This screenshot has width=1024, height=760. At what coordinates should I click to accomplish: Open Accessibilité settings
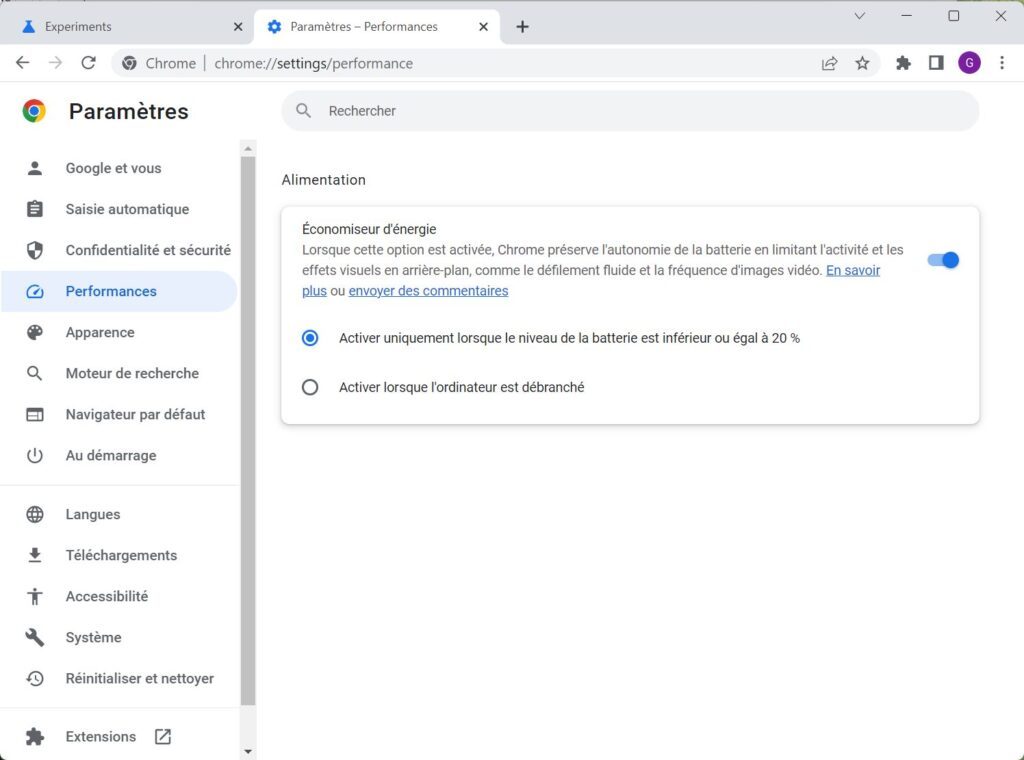click(x=119, y=597)
